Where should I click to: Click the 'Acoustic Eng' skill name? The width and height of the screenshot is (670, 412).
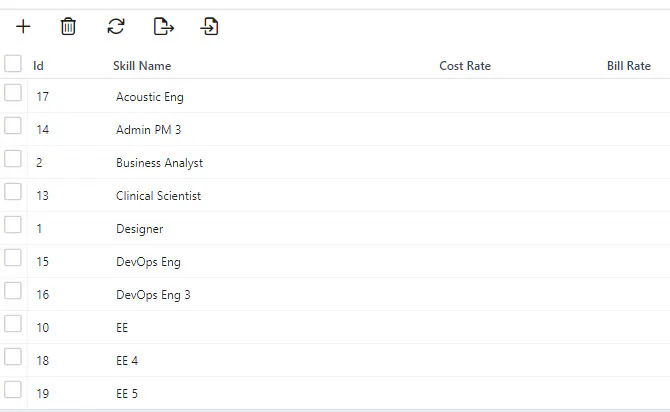click(150, 97)
